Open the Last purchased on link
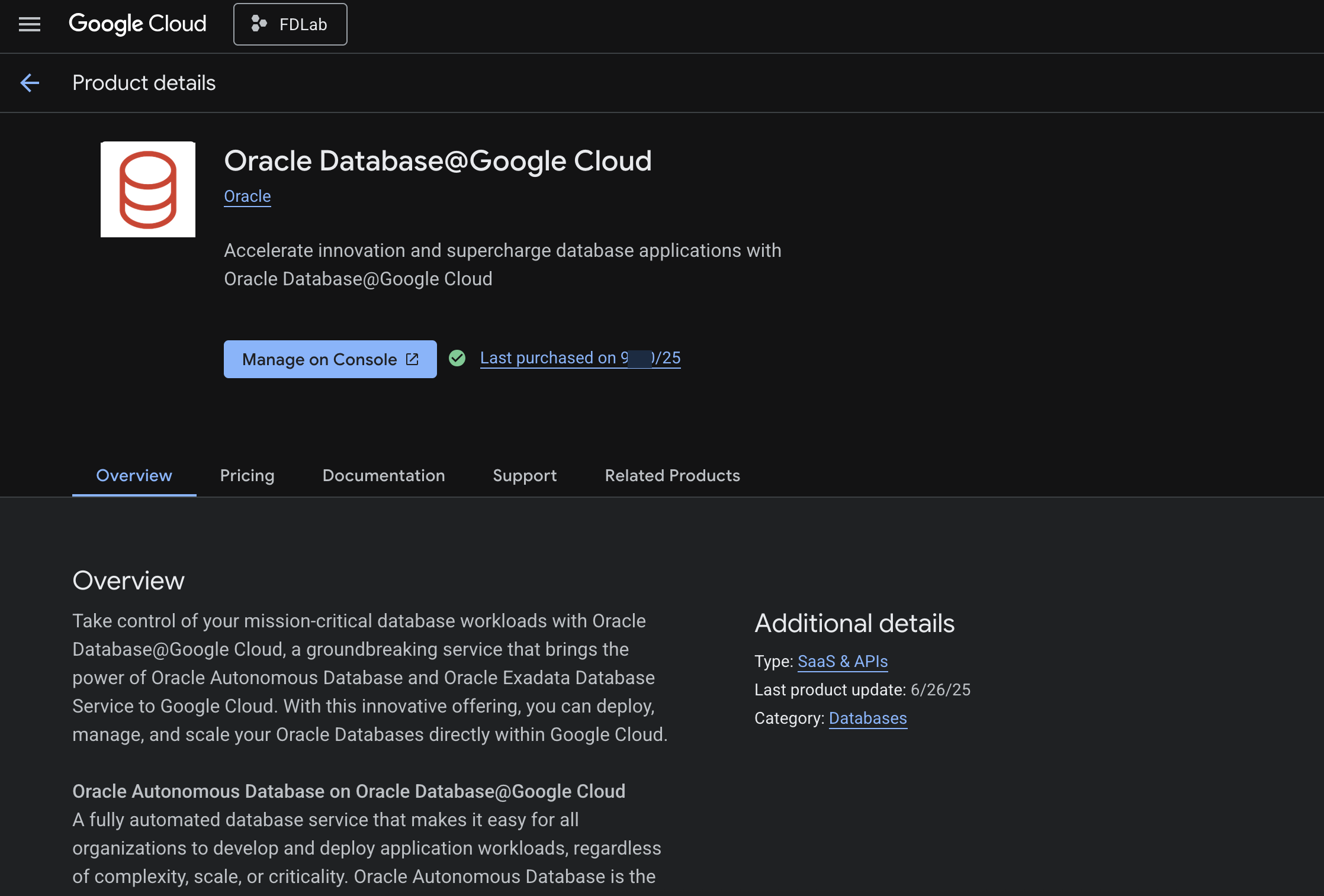The width and height of the screenshot is (1324, 896). [580, 358]
